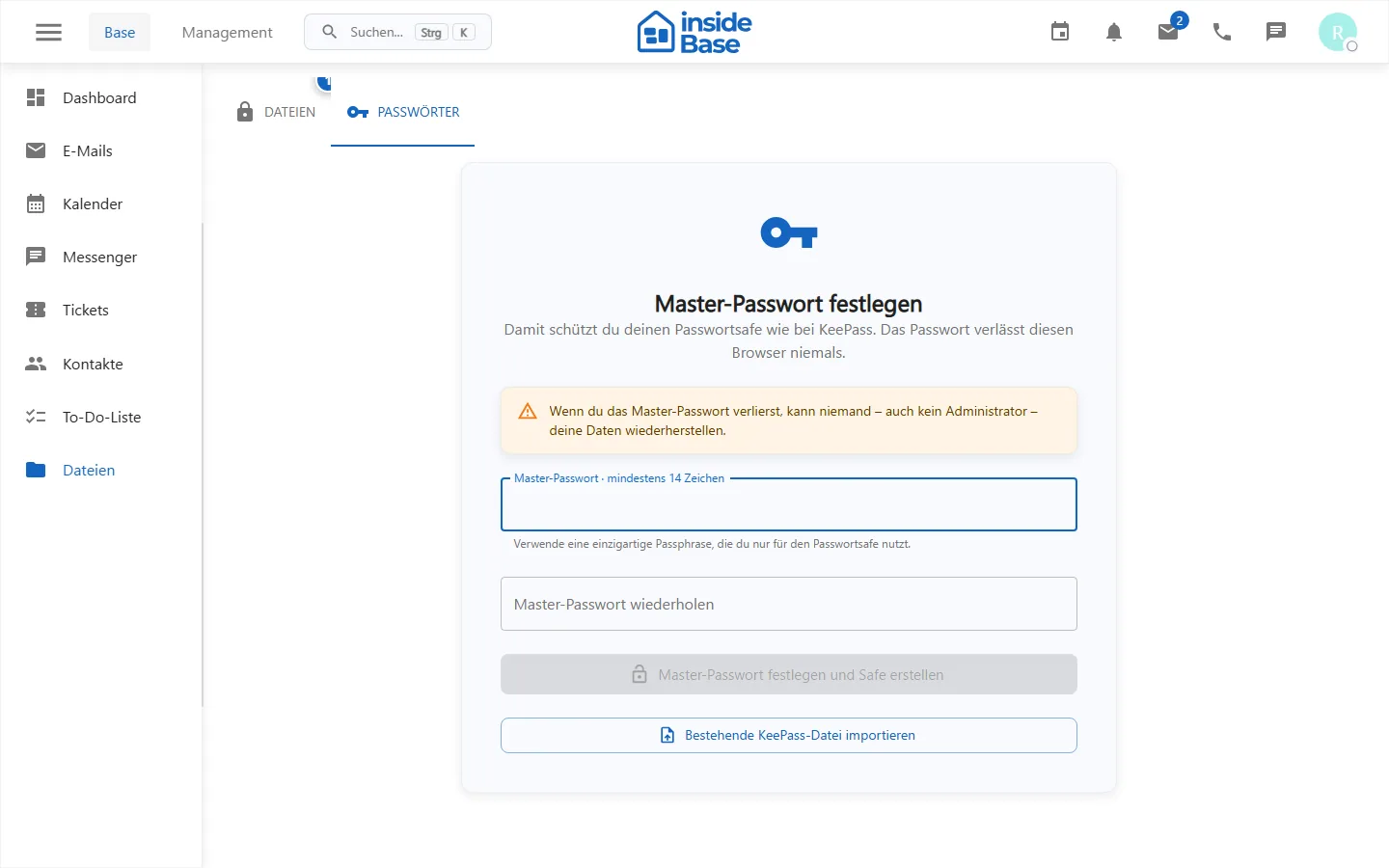Open the notifications bell
The image size is (1389, 868).
tap(1114, 32)
